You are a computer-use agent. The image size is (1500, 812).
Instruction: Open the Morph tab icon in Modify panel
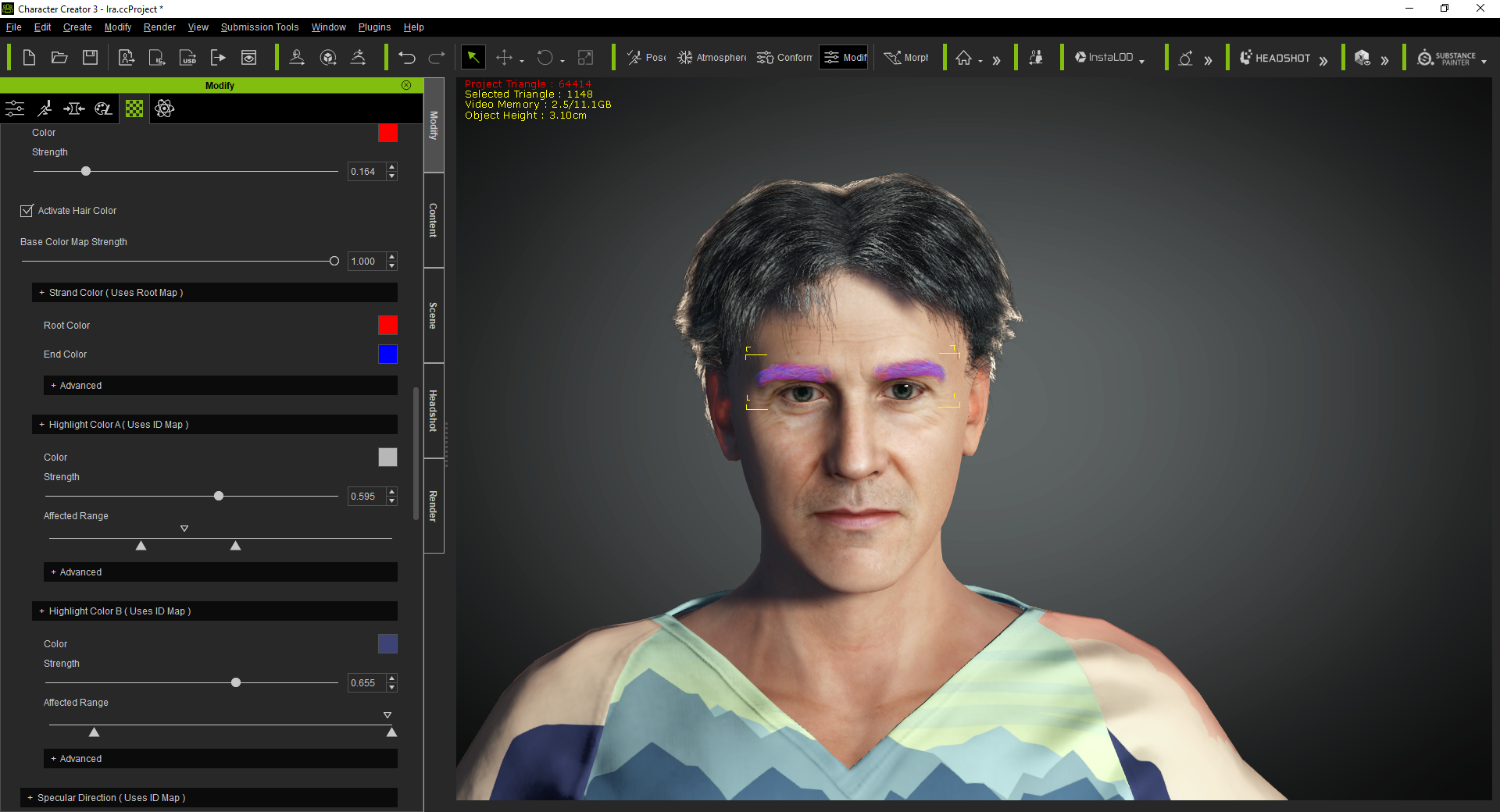(x=74, y=109)
